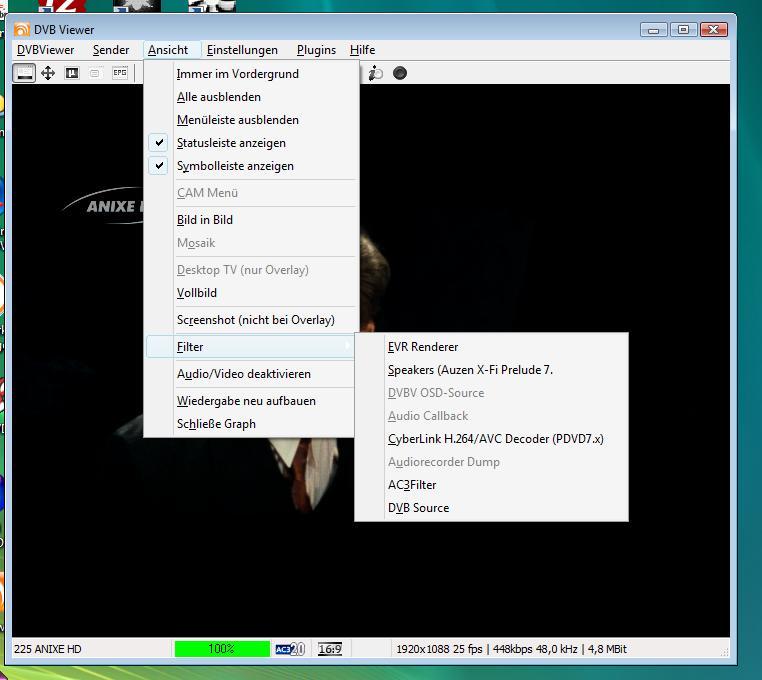This screenshot has height=680, width=762.
Task: Open the Sender menu
Action: tap(111, 50)
